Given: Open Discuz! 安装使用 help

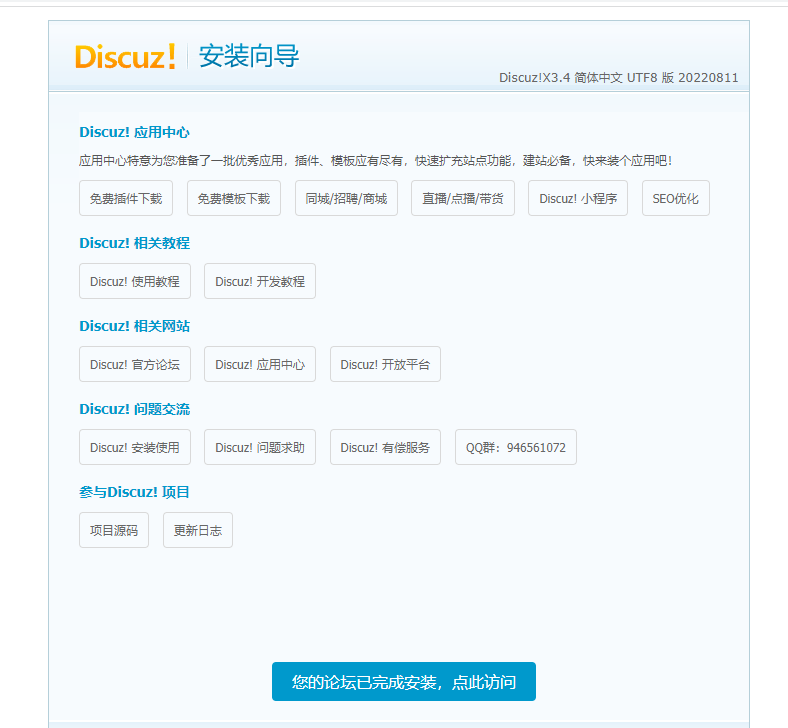Looking at the screenshot, I should (135, 447).
